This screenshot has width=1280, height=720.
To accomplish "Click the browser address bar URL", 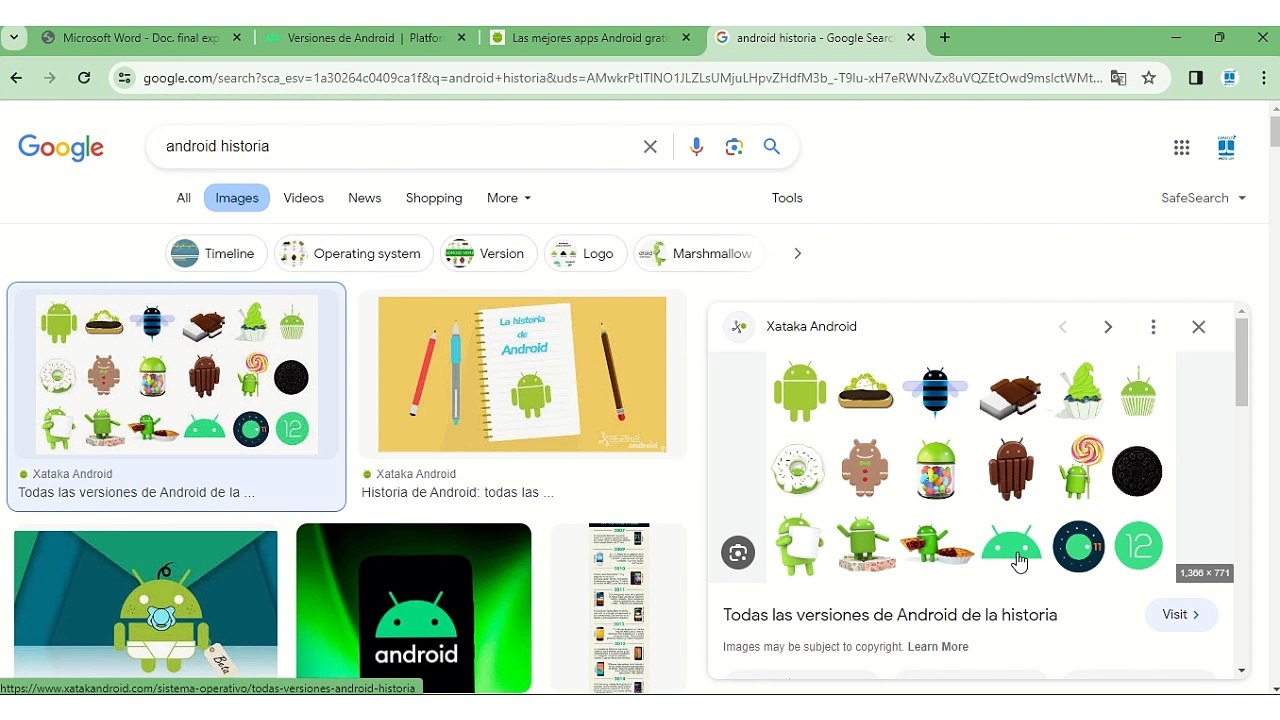I will [622, 78].
